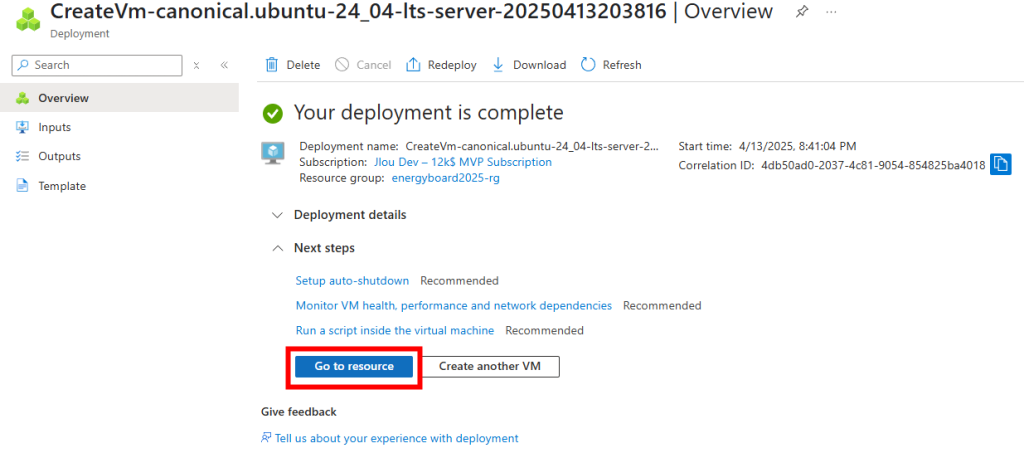Clear the sidebar search with X icon
1024x453 pixels.
[197, 65]
